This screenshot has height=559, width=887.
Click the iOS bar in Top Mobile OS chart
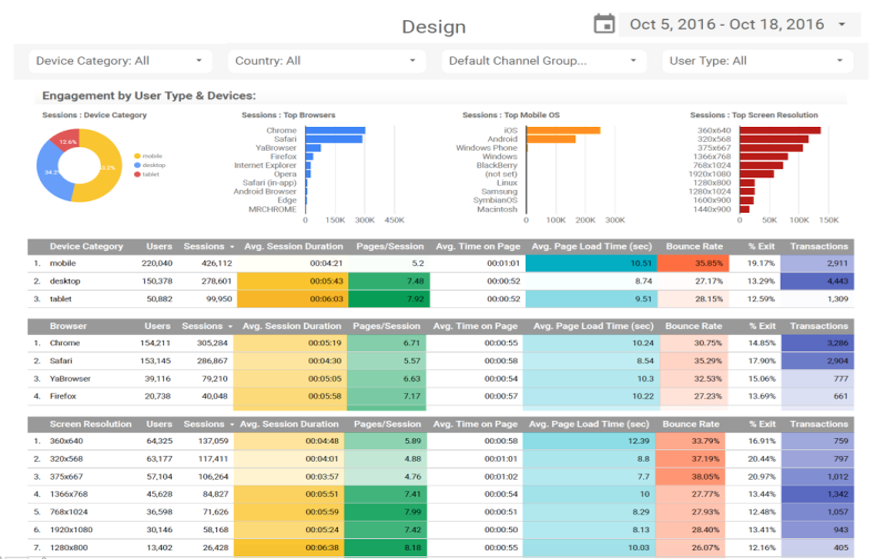tap(563, 130)
